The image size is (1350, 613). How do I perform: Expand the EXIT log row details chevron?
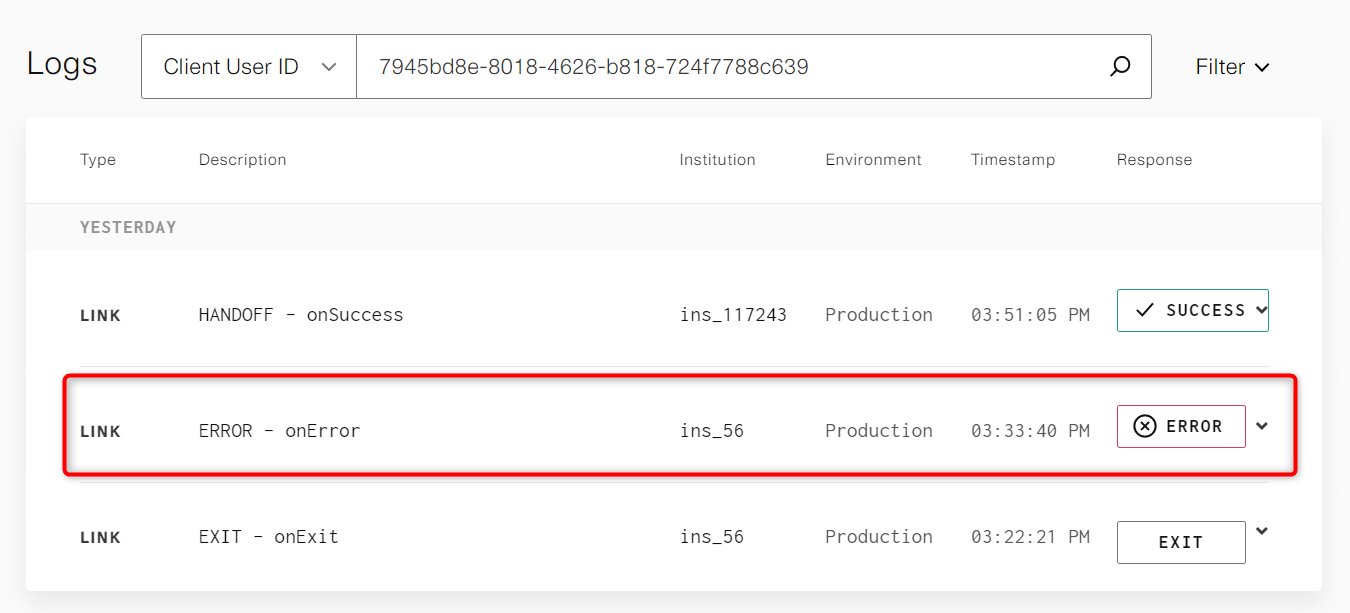[x=1262, y=531]
